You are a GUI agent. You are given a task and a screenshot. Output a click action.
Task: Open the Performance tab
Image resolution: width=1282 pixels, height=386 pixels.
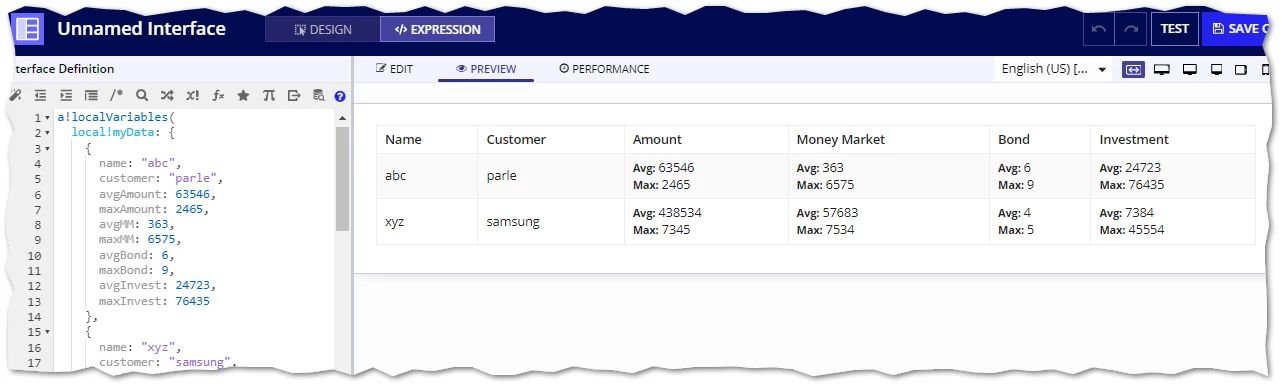click(604, 69)
